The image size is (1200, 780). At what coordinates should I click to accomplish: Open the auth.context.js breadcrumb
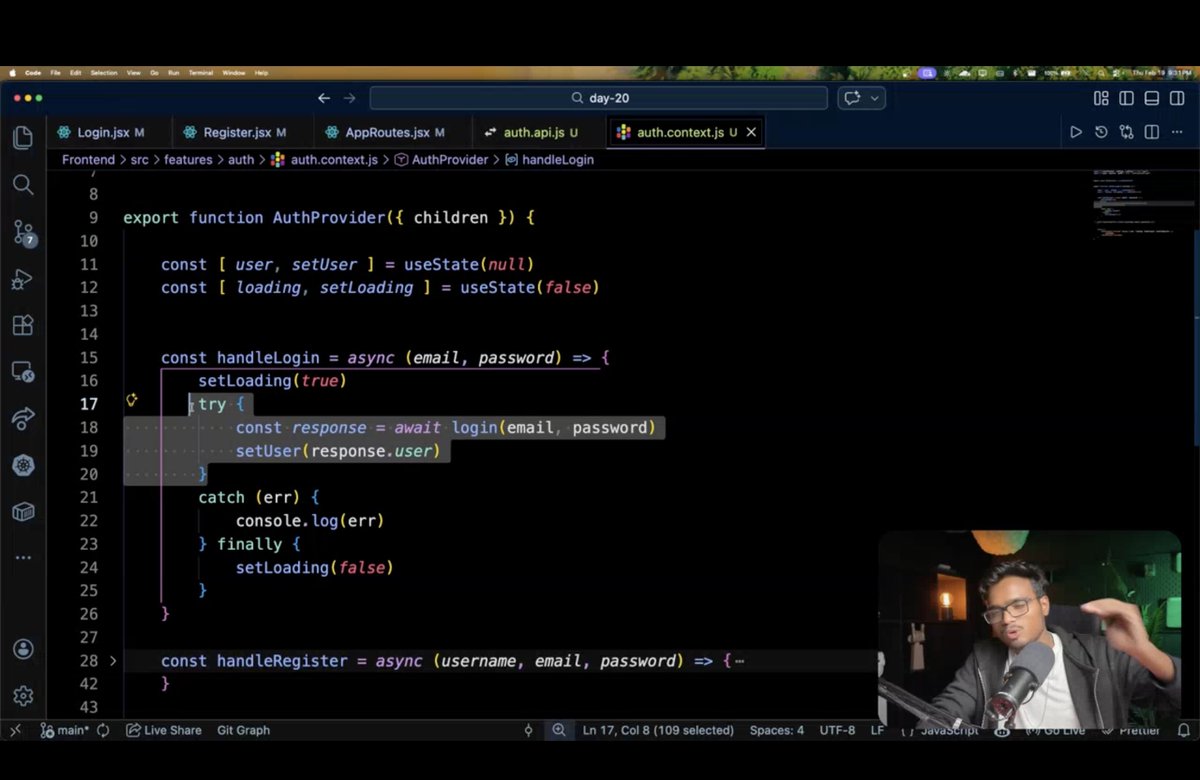[324, 160]
